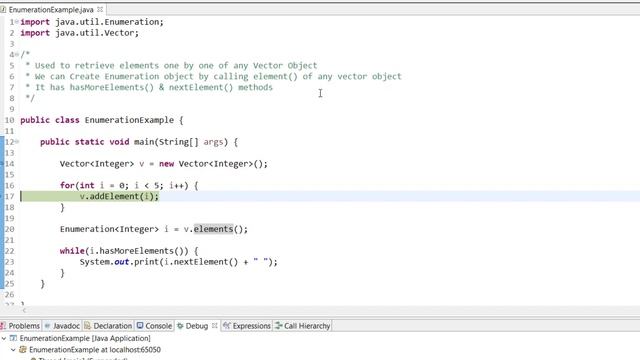Click the Call Hierarchy tab icon
Viewport: 640px width, 360px height.
point(279,325)
